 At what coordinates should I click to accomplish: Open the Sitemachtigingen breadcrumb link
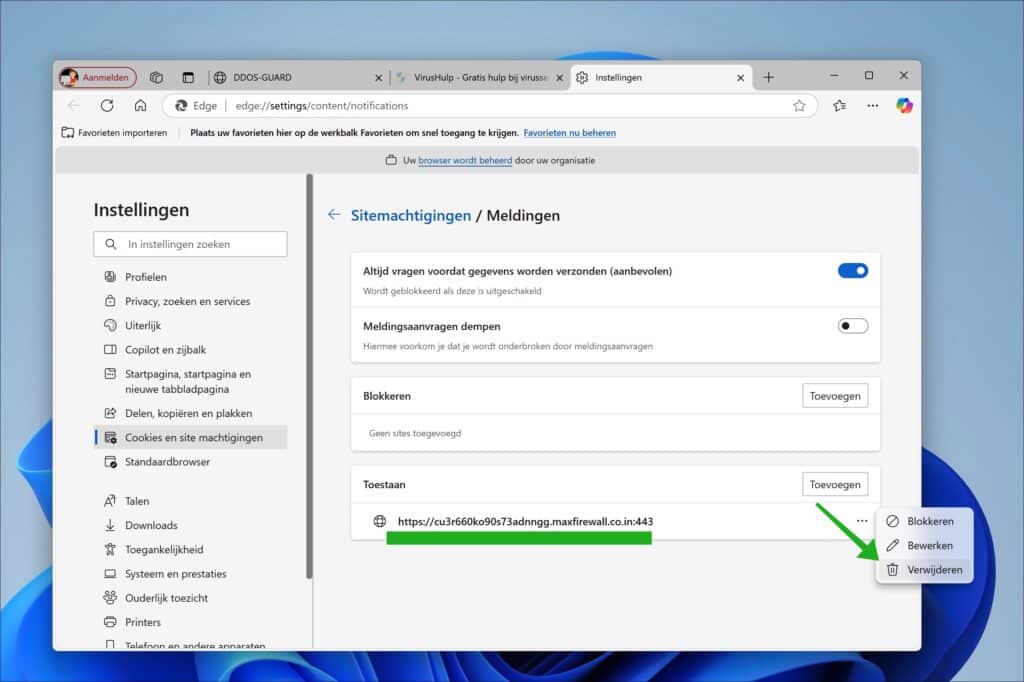[411, 216]
